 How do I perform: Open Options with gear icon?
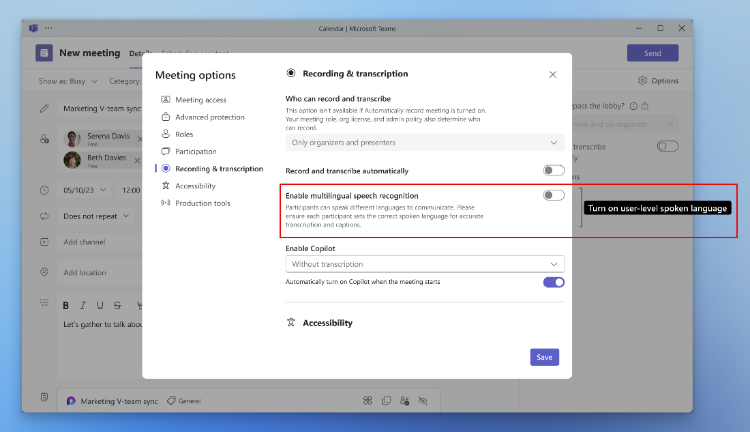[x=658, y=80]
